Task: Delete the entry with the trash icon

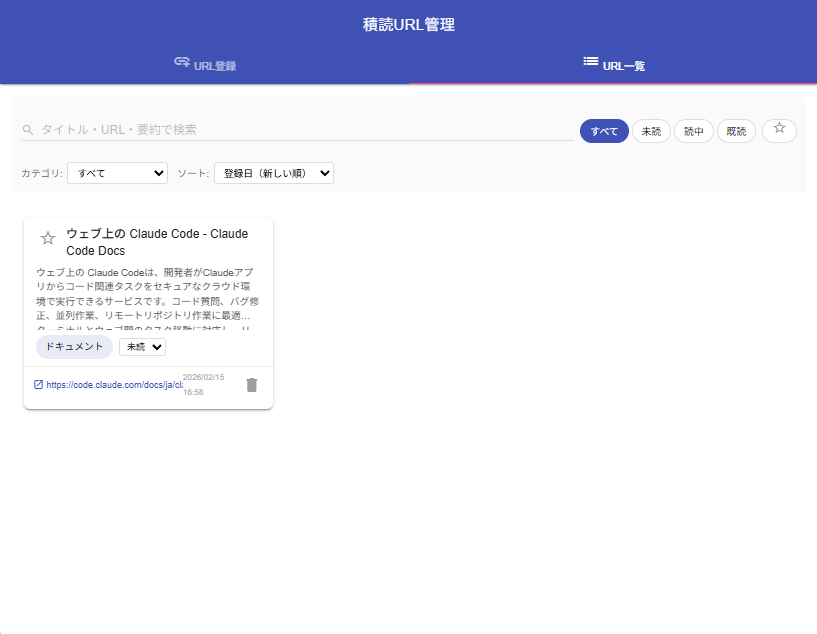Action: click(x=251, y=384)
